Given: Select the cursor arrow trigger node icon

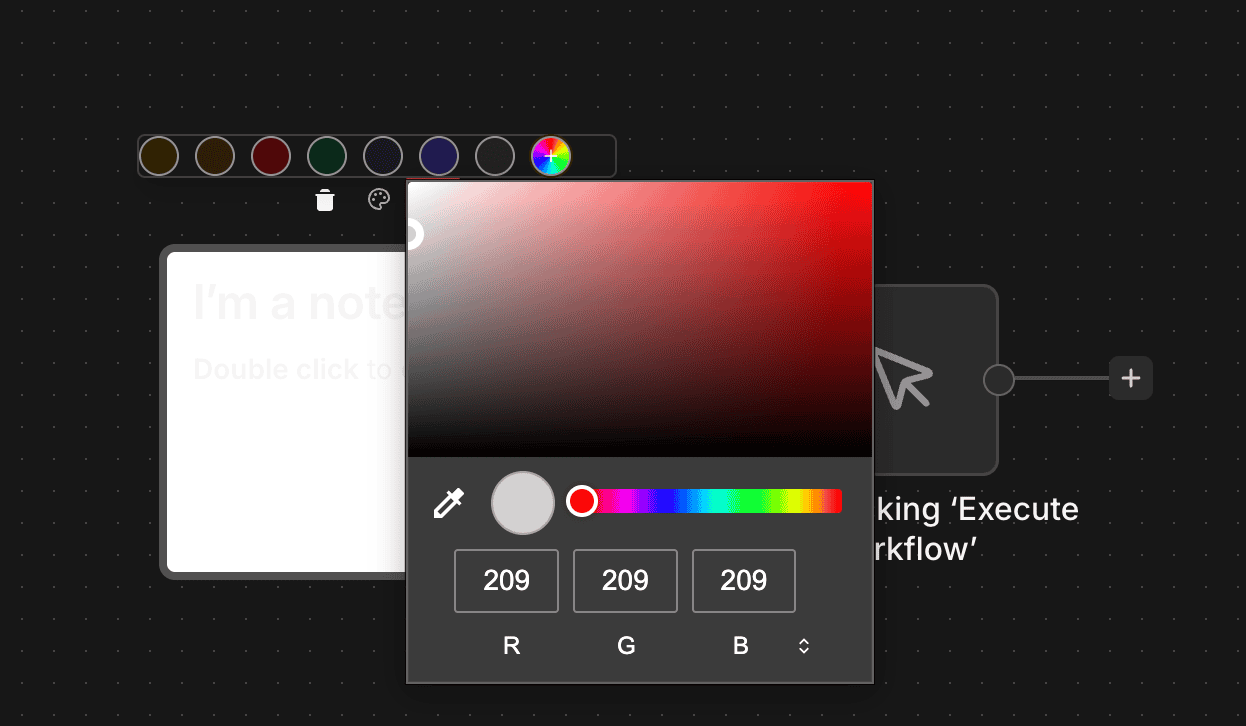Looking at the screenshot, I should click(903, 376).
